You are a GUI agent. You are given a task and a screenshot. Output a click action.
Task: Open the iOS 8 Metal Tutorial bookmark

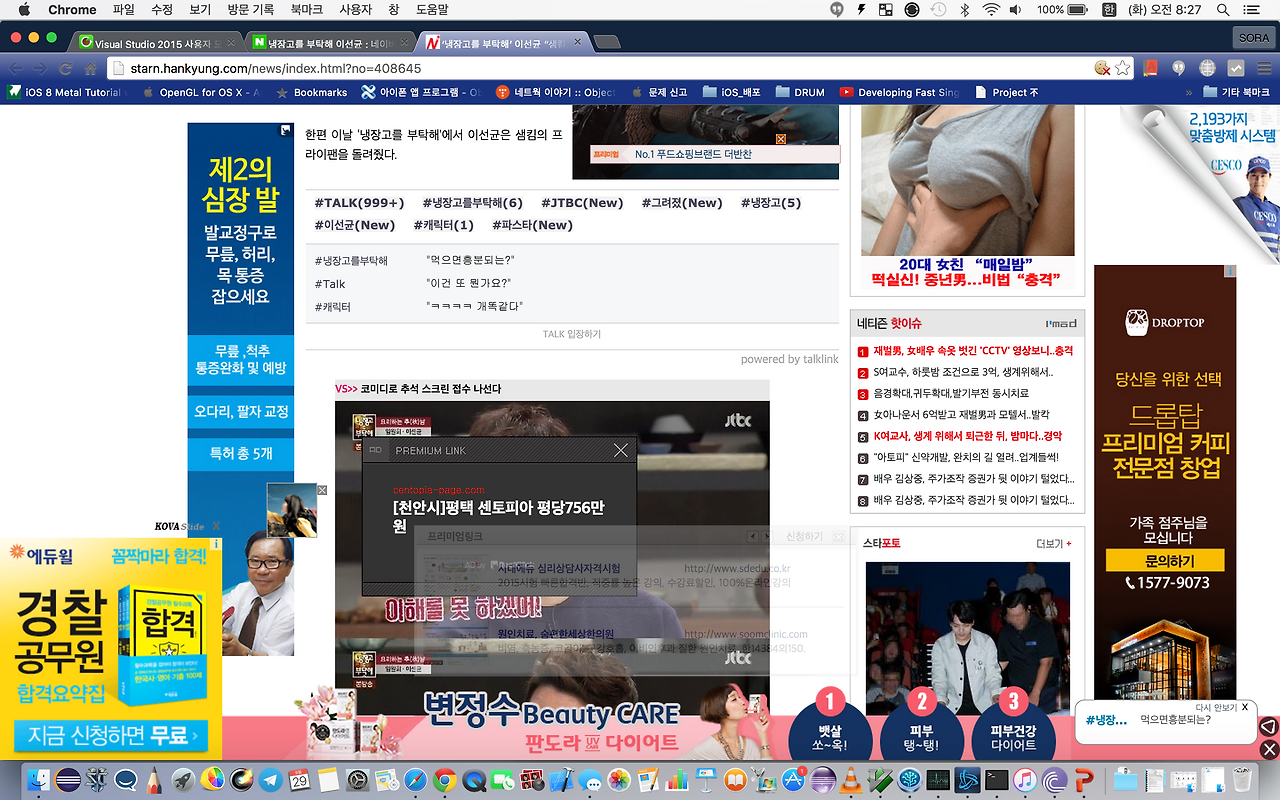pyautogui.click(x=65, y=92)
